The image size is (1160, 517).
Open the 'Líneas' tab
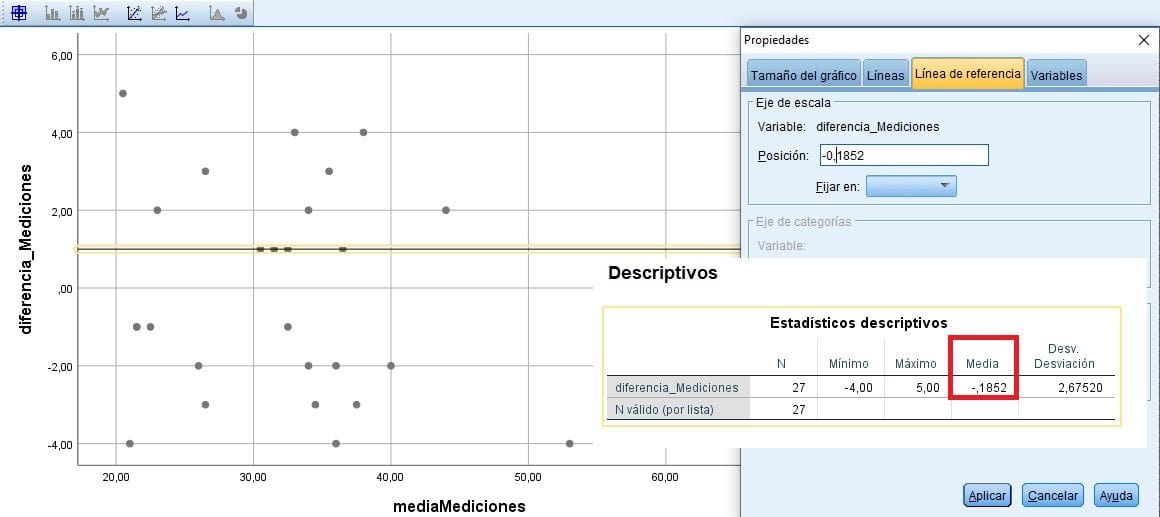(x=885, y=75)
